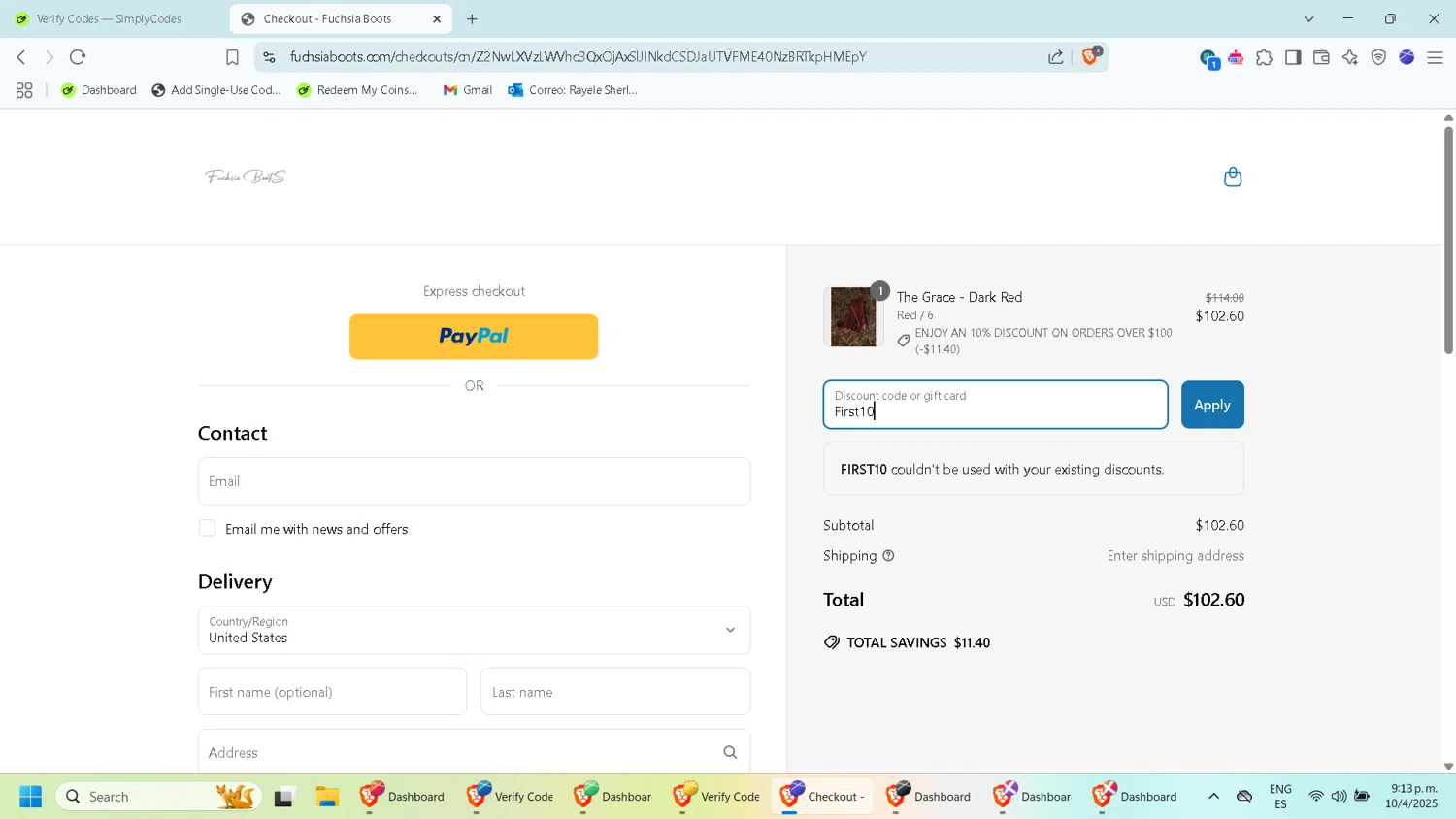Viewport: 1456px width, 819px height.
Task: Open the Gmail bookmark
Action: (x=467, y=90)
